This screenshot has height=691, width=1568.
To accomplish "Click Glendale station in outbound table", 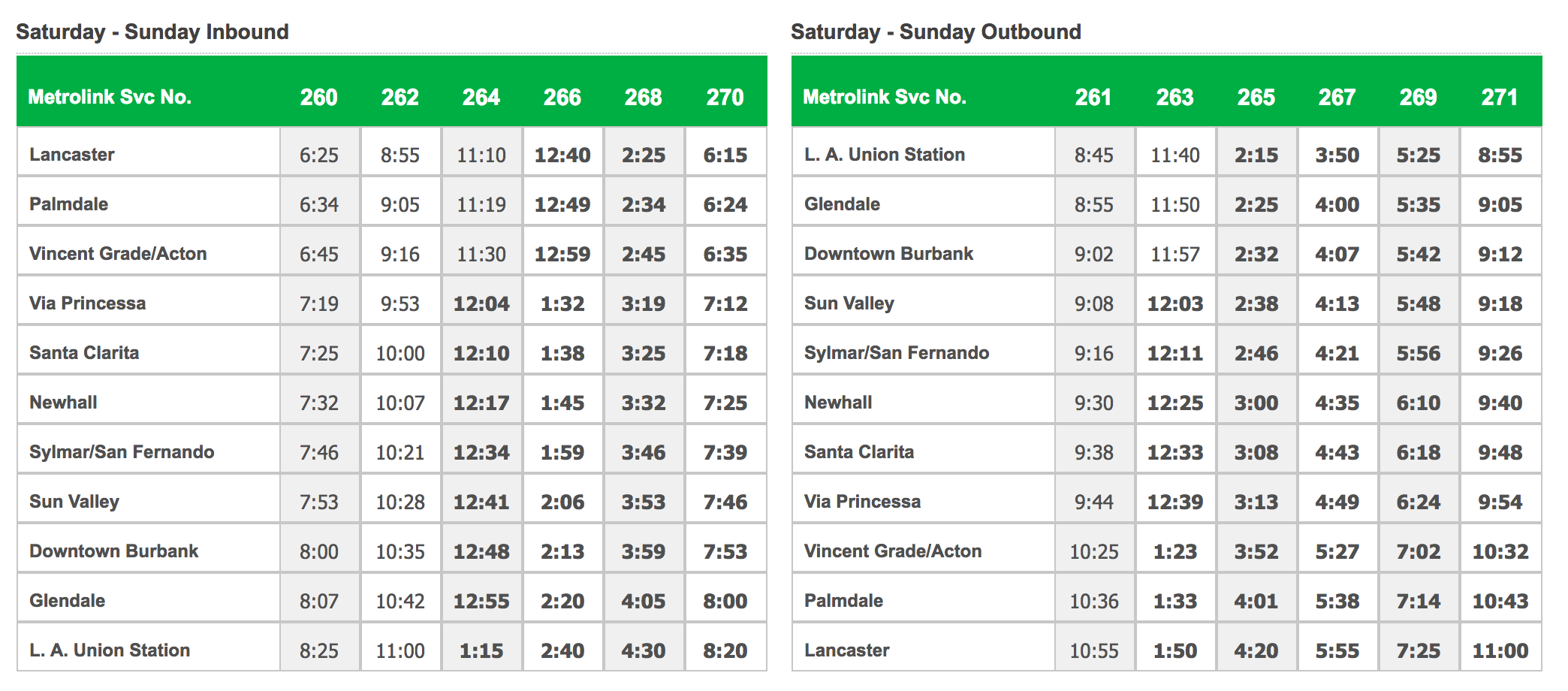I will [x=842, y=204].
